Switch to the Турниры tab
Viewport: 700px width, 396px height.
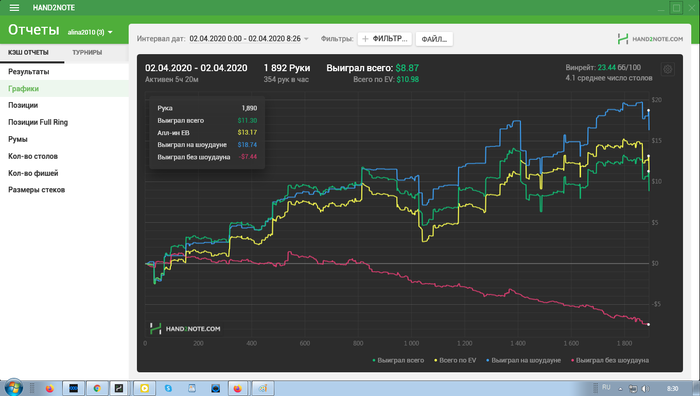click(x=87, y=52)
